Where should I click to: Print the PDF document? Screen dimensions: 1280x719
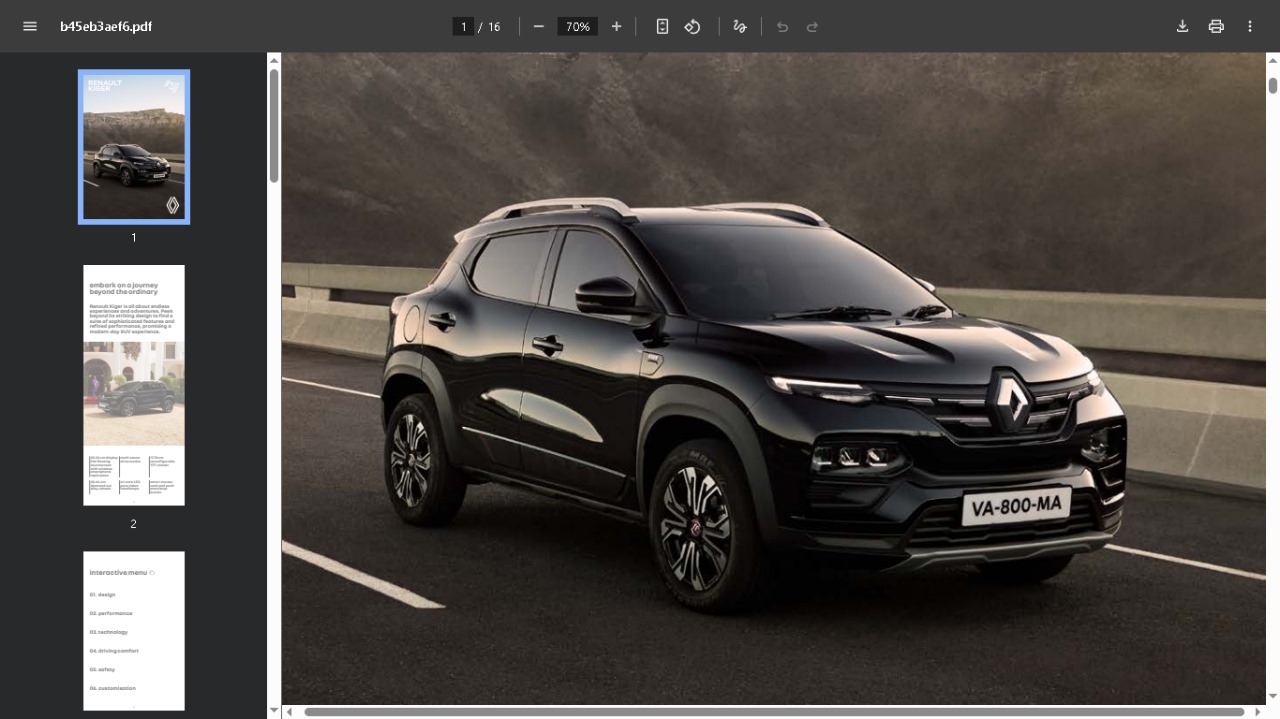tap(1216, 26)
